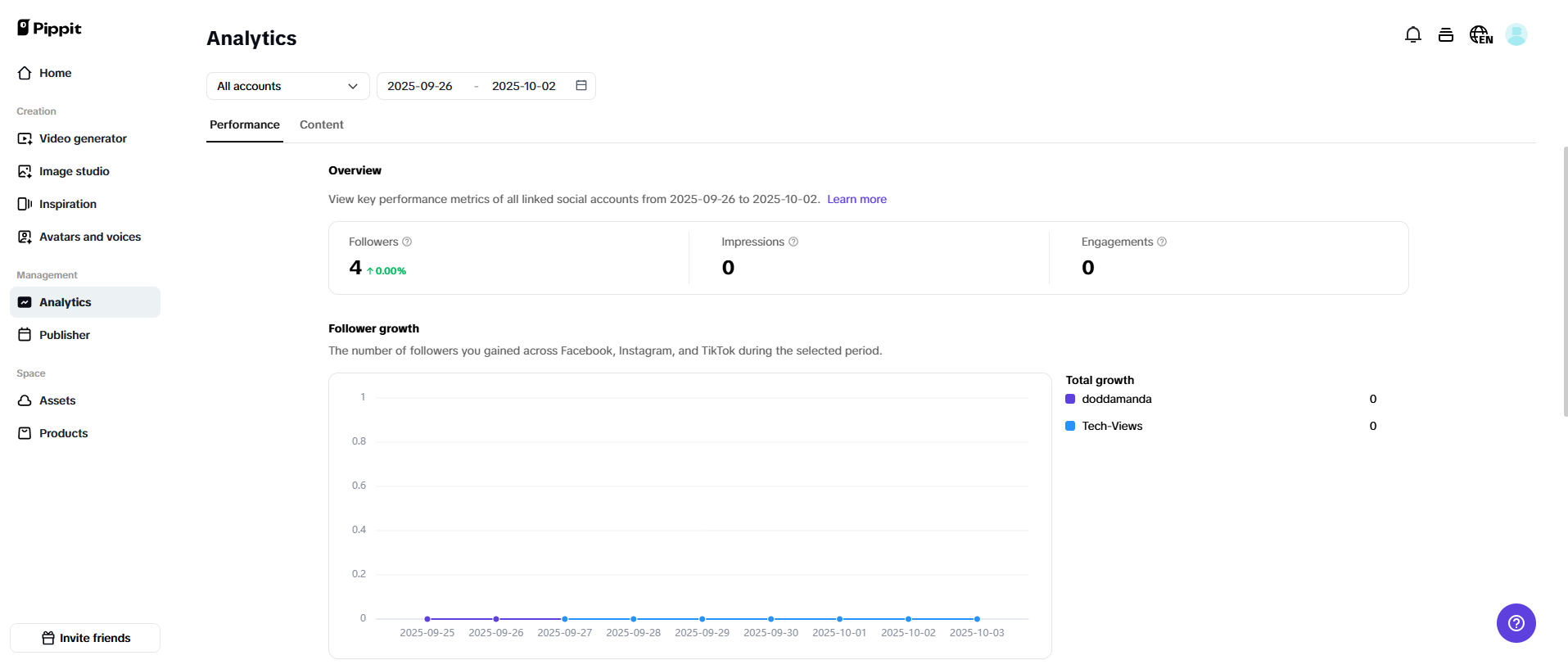Go to Publisher in the sidebar
1568x669 pixels.
pos(65,335)
